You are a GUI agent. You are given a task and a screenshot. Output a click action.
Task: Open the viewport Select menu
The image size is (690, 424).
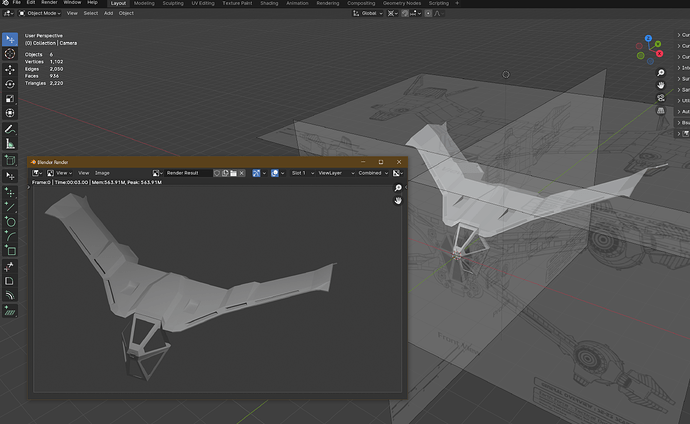point(91,14)
